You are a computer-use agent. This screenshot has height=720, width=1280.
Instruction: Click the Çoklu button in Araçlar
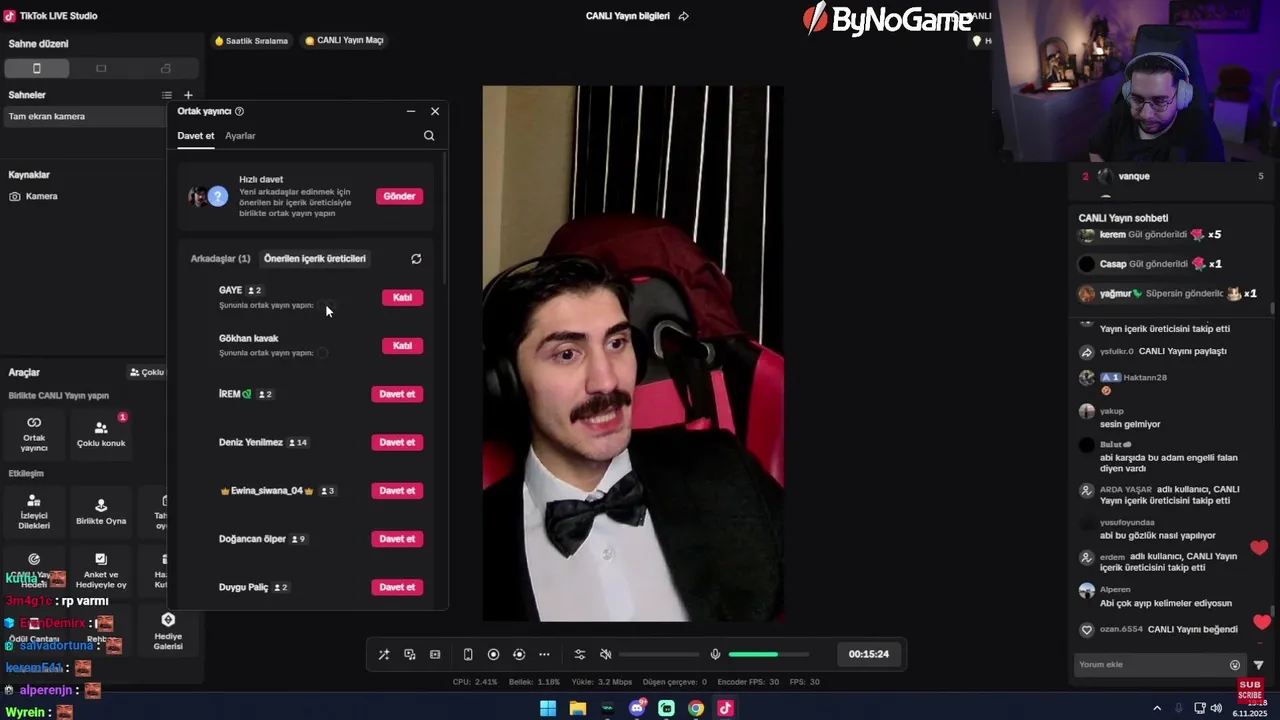[x=147, y=372]
